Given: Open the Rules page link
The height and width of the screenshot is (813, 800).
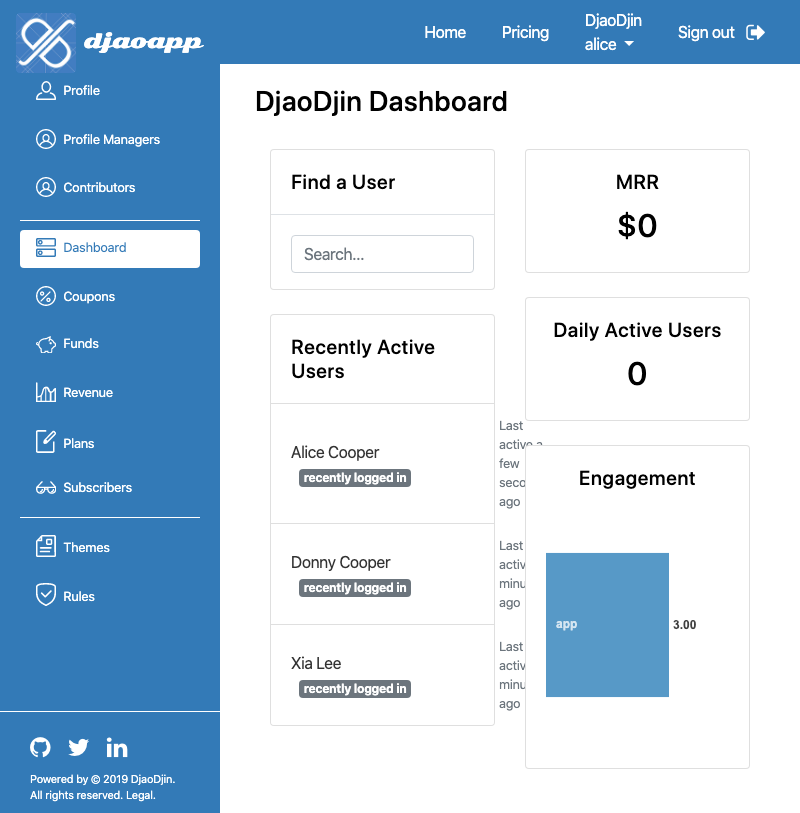Looking at the screenshot, I should [110, 596].
